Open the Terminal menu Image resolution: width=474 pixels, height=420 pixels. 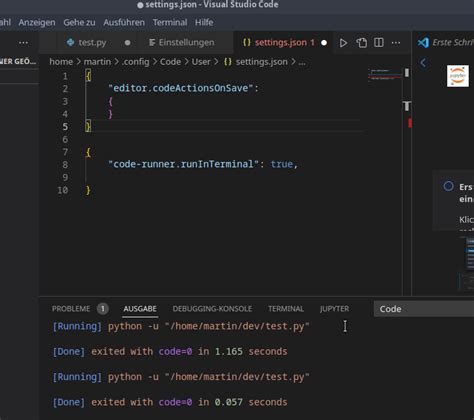(170, 22)
